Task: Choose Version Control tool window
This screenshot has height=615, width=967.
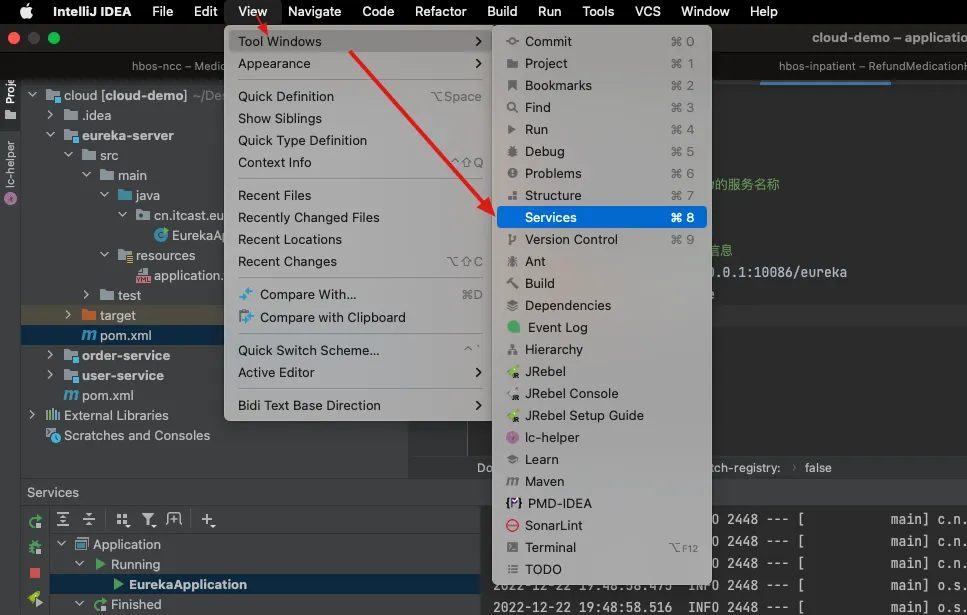Action: click(601, 239)
